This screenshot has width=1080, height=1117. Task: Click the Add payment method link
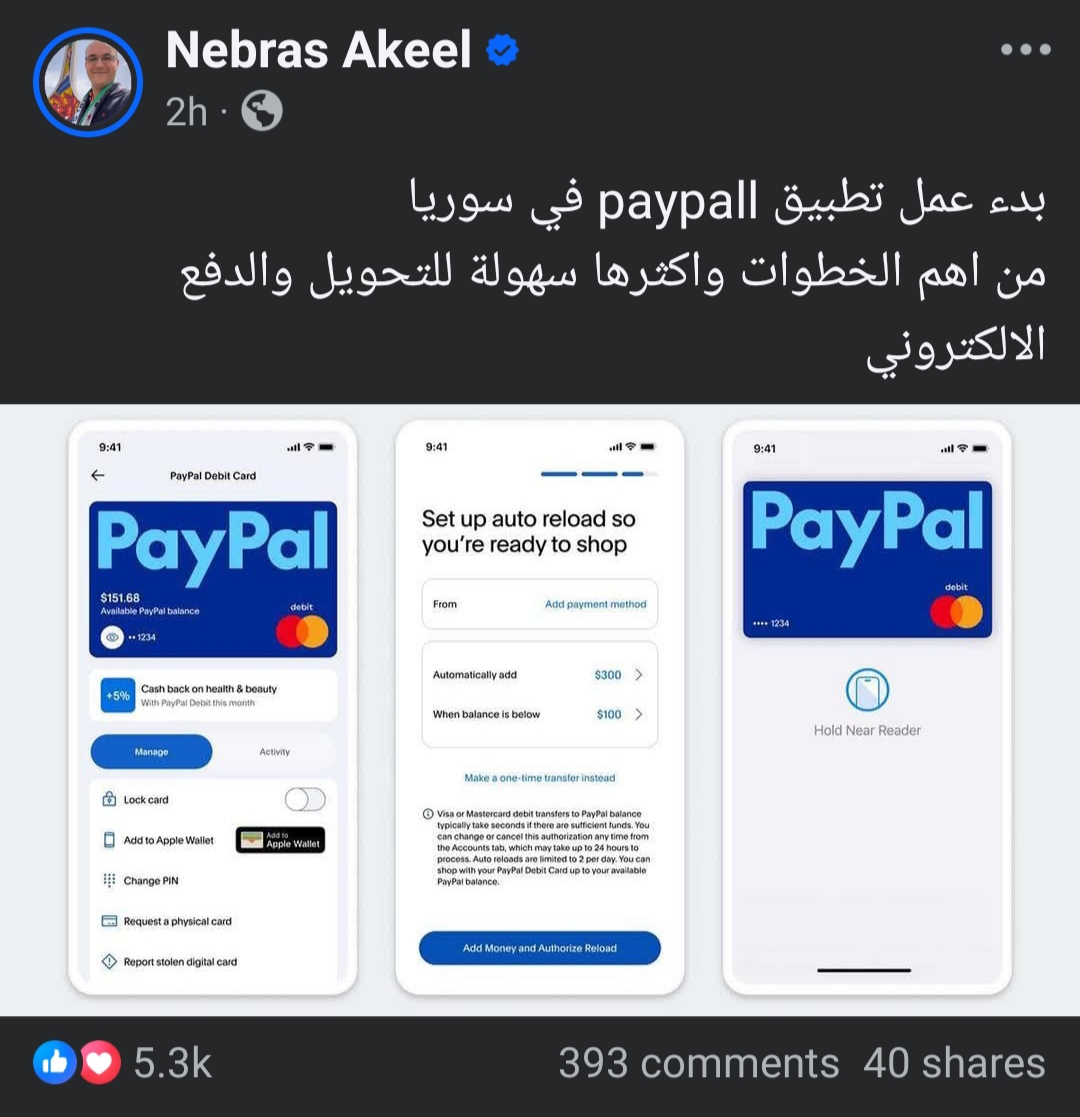coord(596,604)
